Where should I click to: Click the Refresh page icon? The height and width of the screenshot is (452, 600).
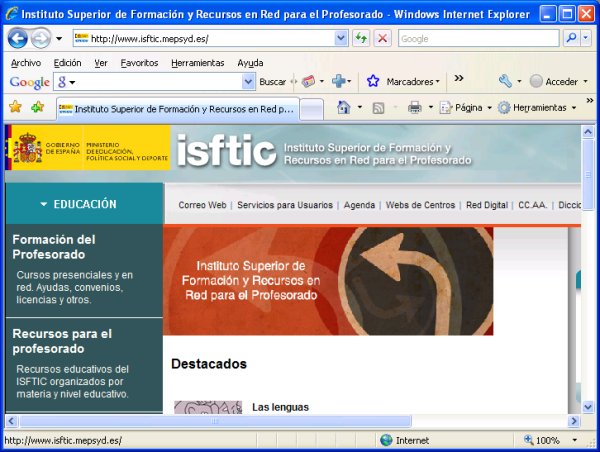(x=361, y=38)
